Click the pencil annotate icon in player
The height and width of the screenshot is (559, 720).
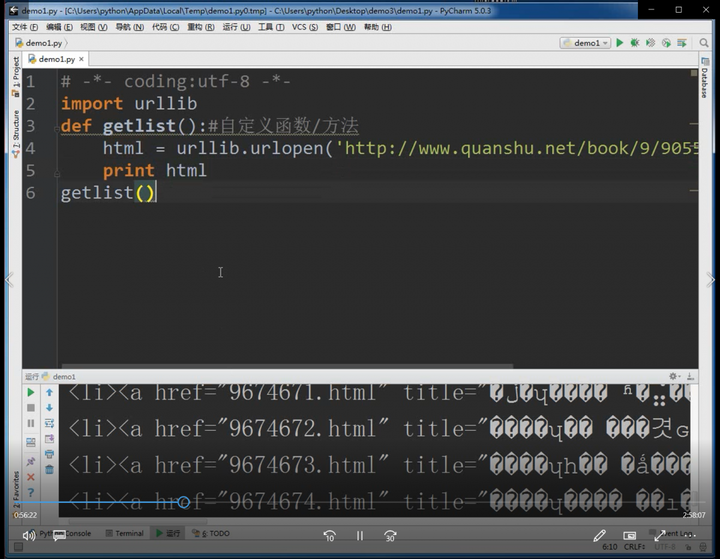point(599,536)
